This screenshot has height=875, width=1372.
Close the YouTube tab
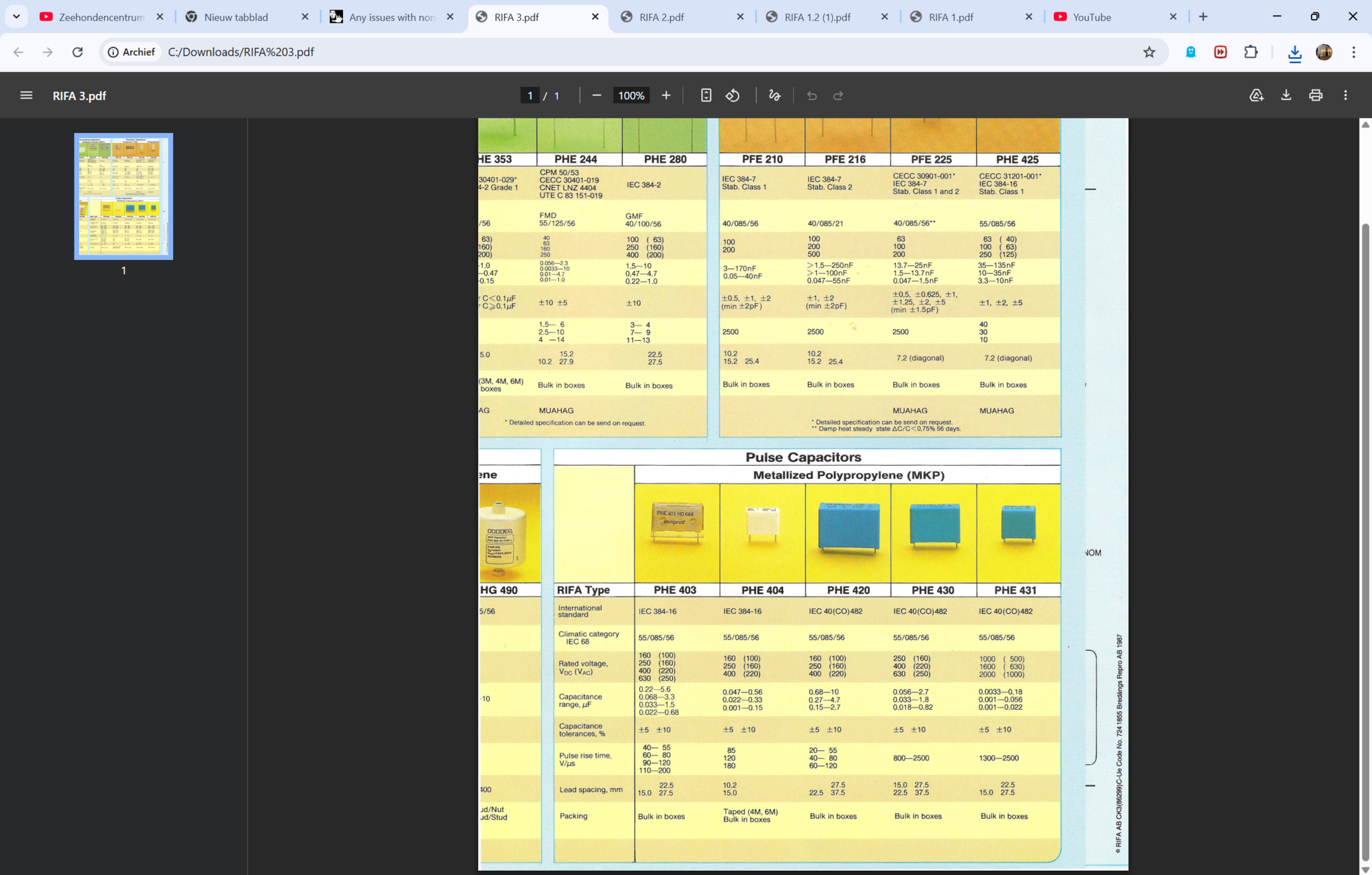coord(1173,17)
